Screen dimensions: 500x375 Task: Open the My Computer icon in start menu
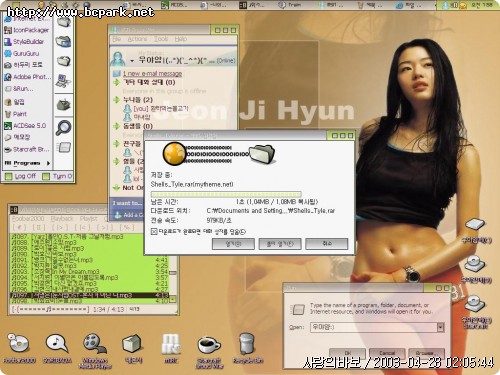[63, 81]
